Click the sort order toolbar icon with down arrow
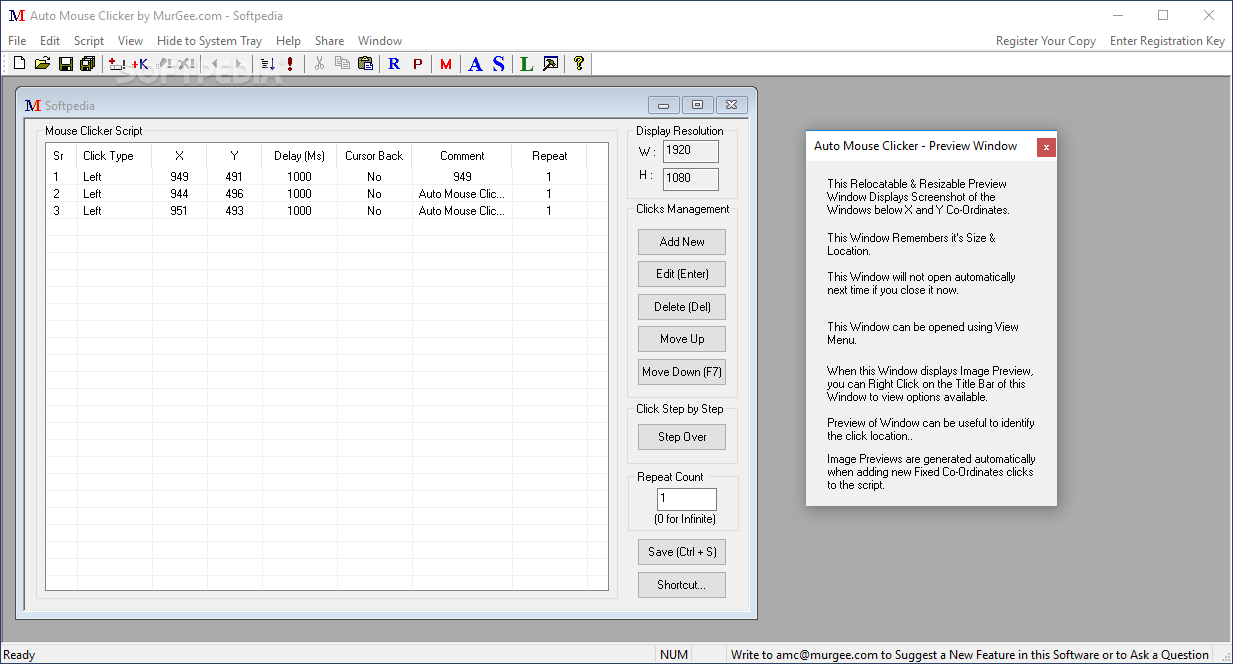This screenshot has height=664, width=1233. coord(268,64)
